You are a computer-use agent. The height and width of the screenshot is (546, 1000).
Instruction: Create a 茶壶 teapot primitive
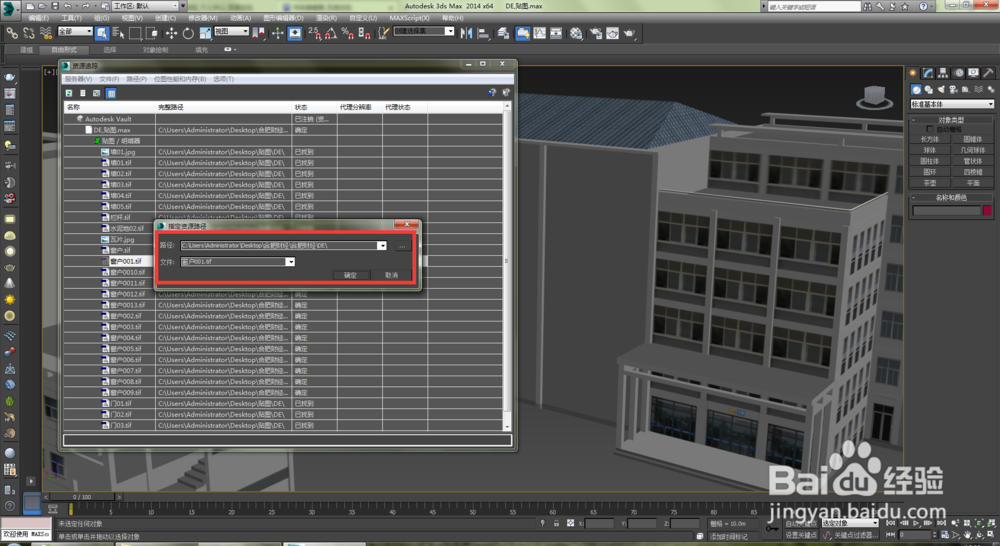[x=929, y=183]
